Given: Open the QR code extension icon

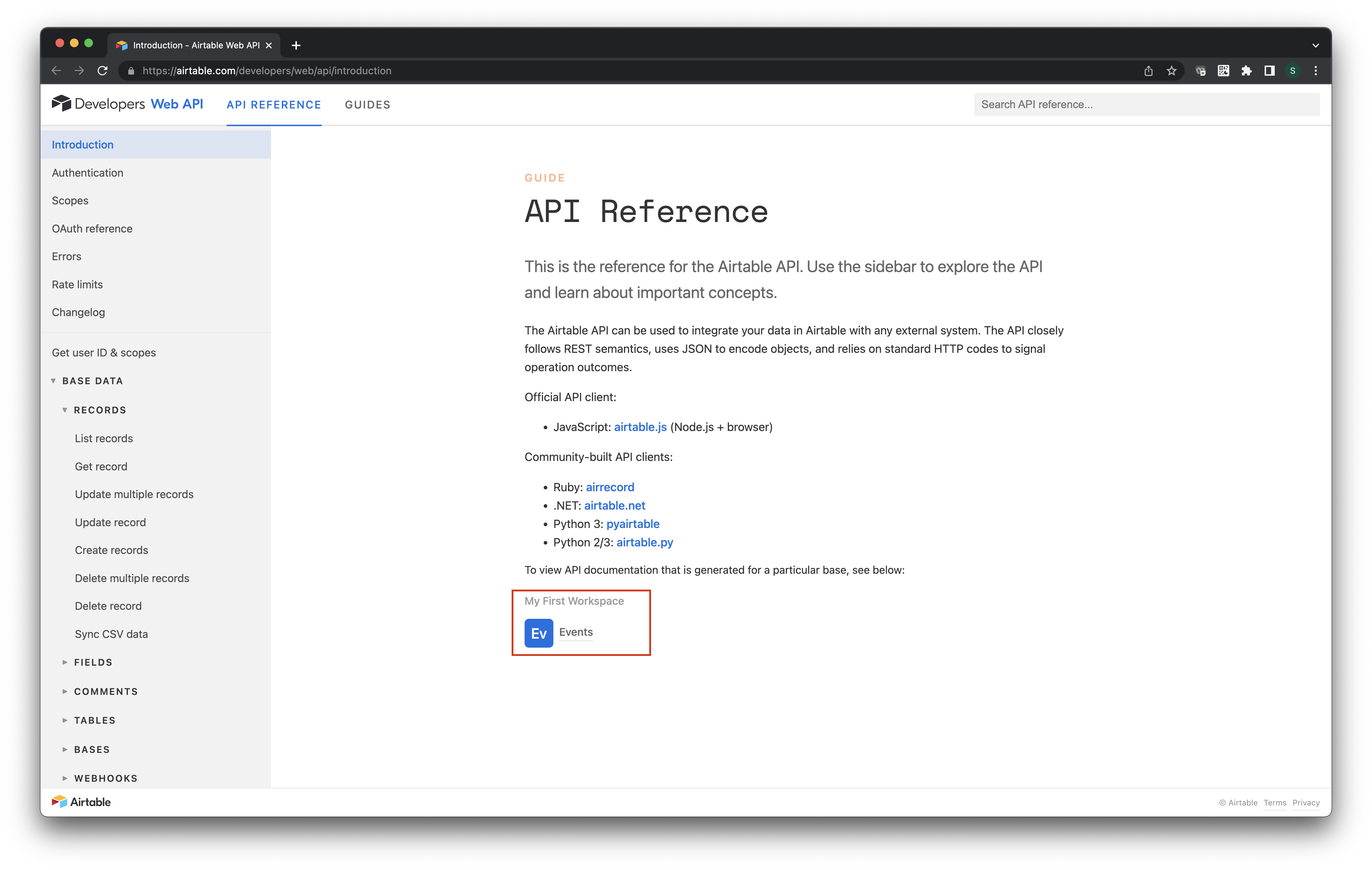Looking at the screenshot, I should 1223,71.
